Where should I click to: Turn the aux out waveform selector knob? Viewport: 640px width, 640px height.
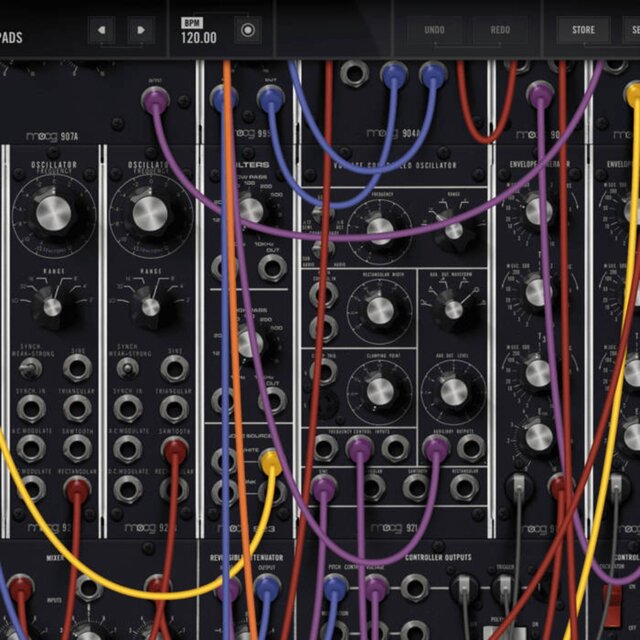453,309
